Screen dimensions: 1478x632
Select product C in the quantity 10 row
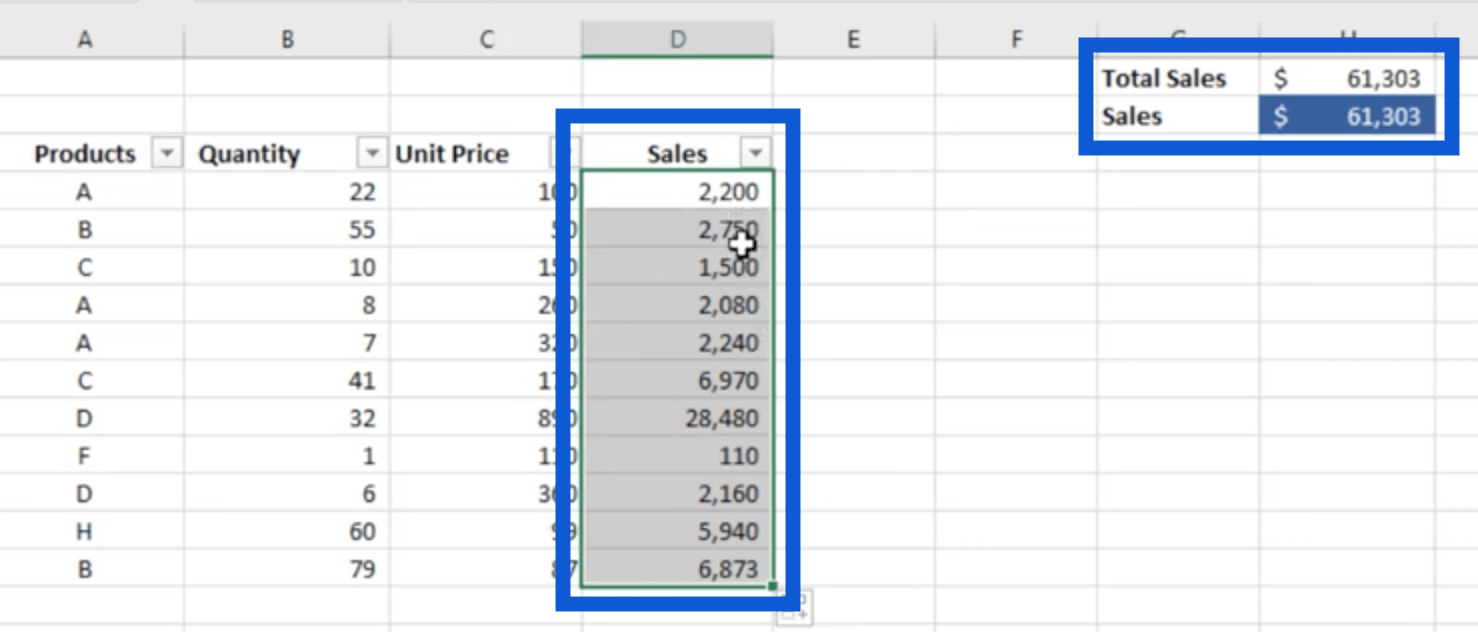[85, 267]
